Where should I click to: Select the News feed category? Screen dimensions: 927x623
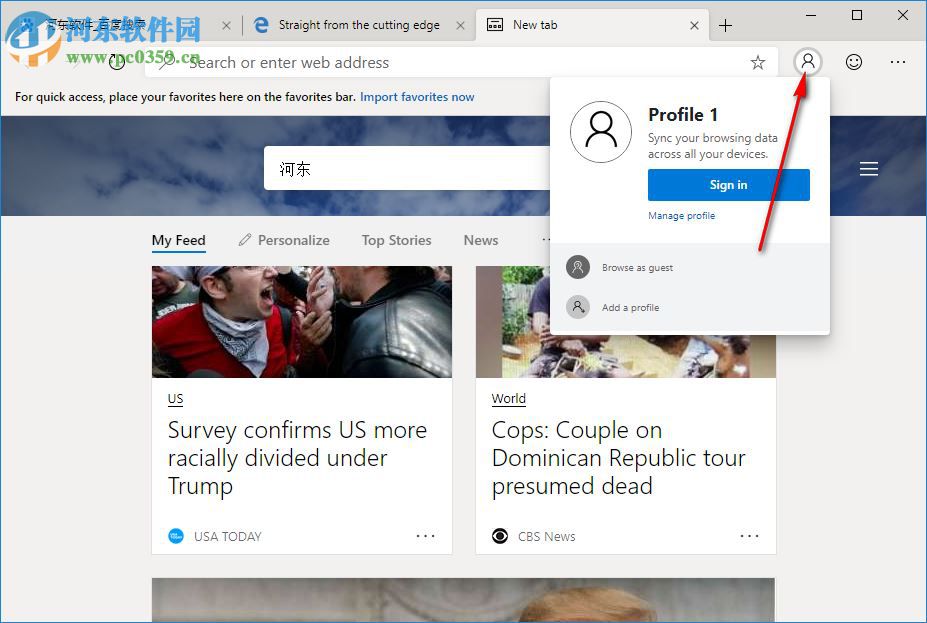480,240
